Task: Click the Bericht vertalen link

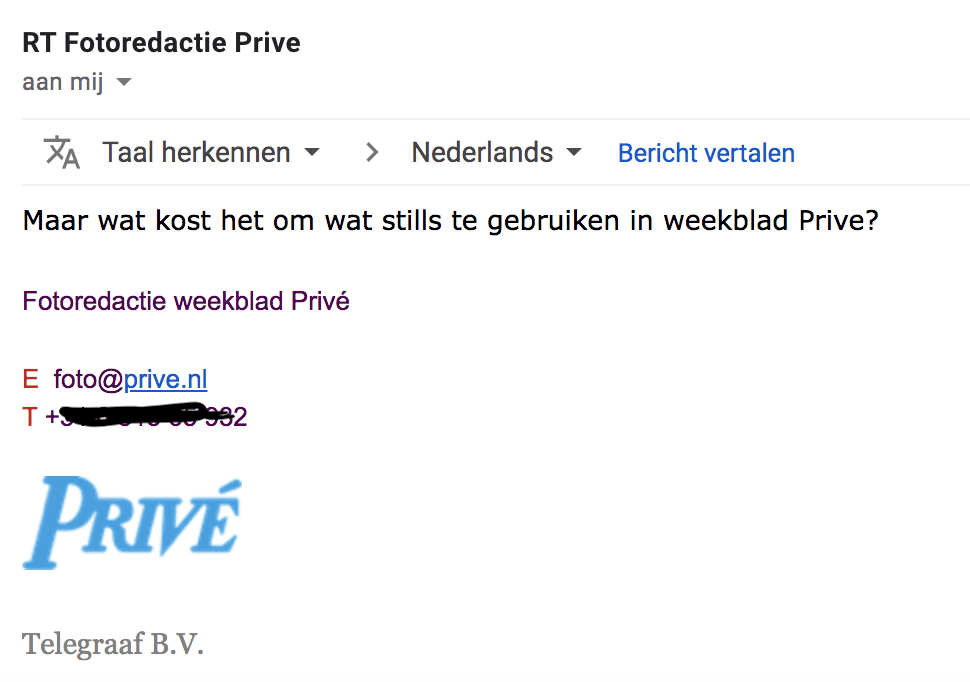Action: click(706, 153)
